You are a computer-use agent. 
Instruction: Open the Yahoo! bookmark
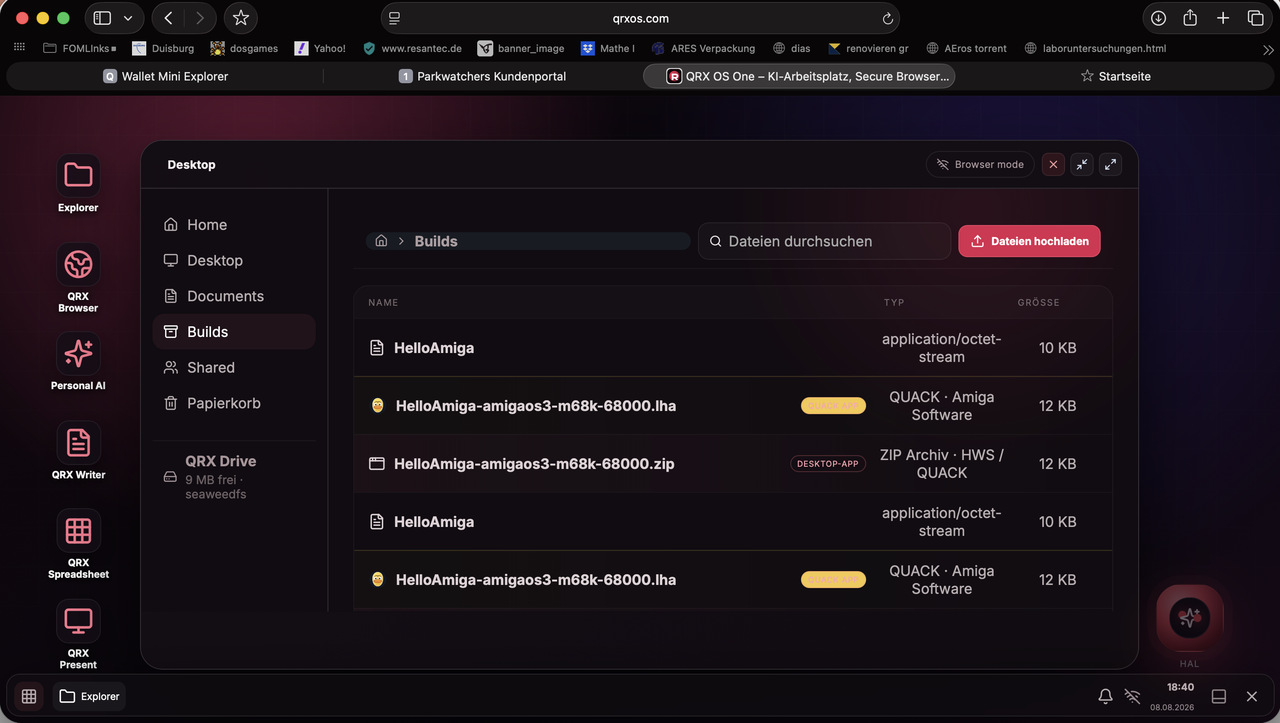coord(320,48)
